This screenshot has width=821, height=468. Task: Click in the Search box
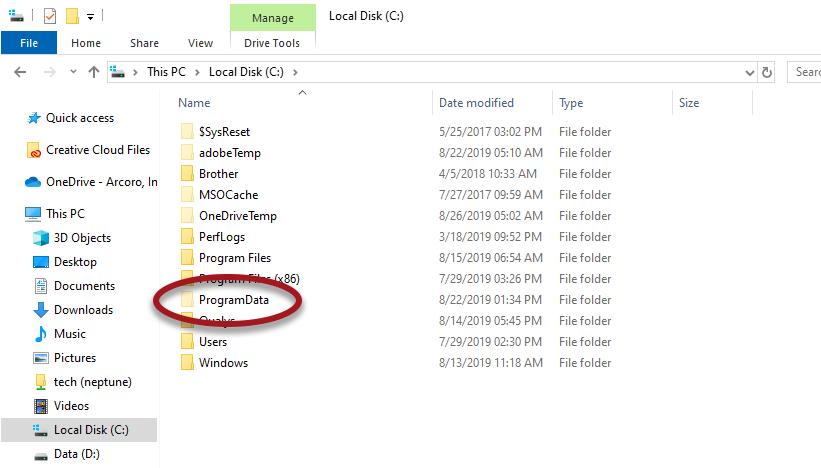[804, 72]
